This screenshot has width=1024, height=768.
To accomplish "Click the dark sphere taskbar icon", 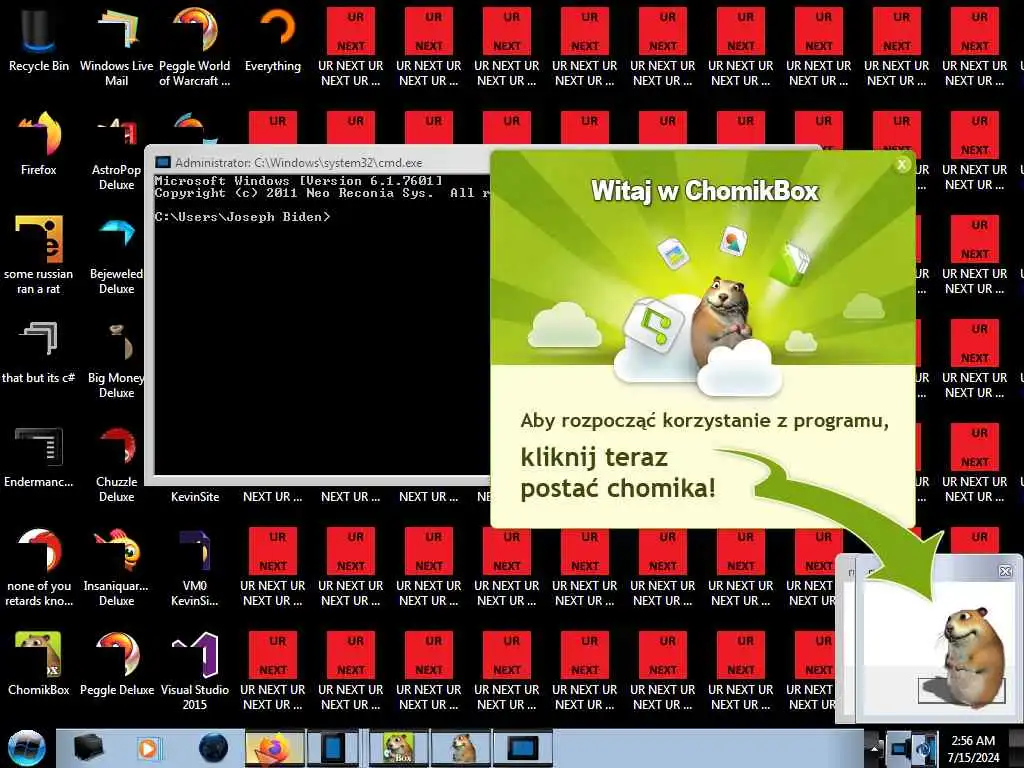I will point(213,748).
